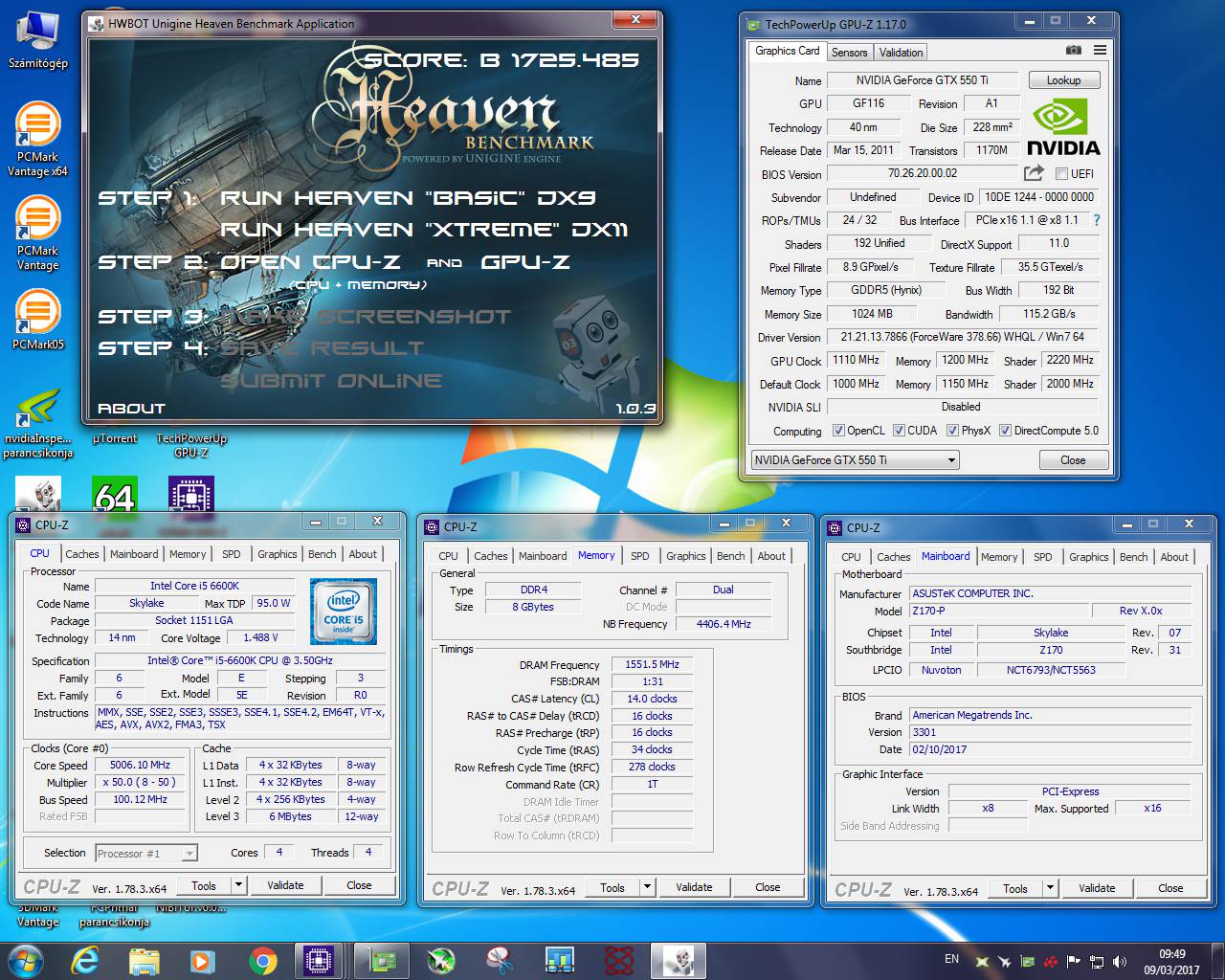Click the red knot taskbar icon

619,960
